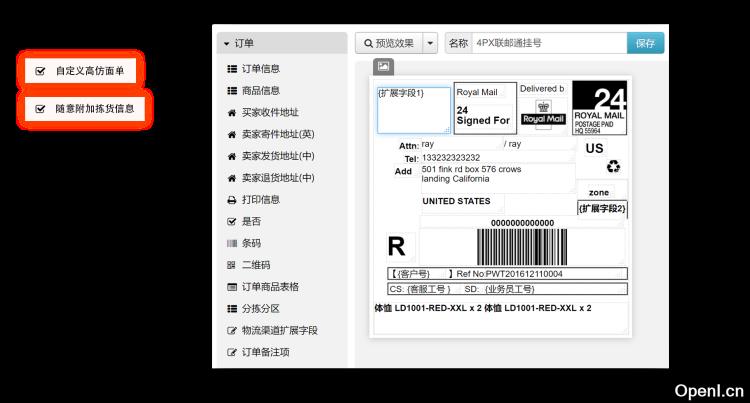Open 订单信息 in the sidebar
This screenshot has height=403, width=750.
pos(261,69)
